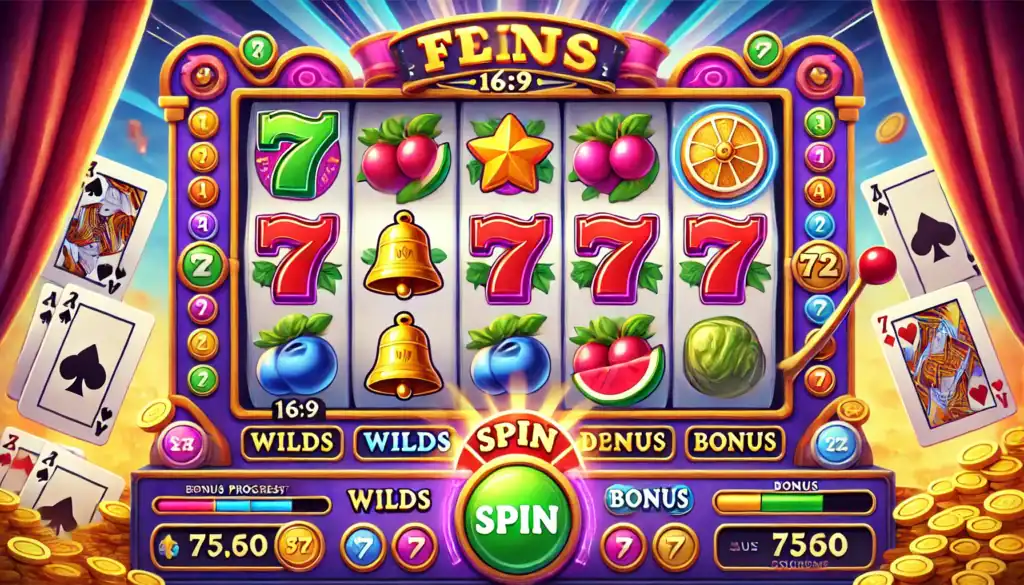Tap the pink round button left of WILDS
This screenshot has height=585, width=1024.
(x=180, y=445)
